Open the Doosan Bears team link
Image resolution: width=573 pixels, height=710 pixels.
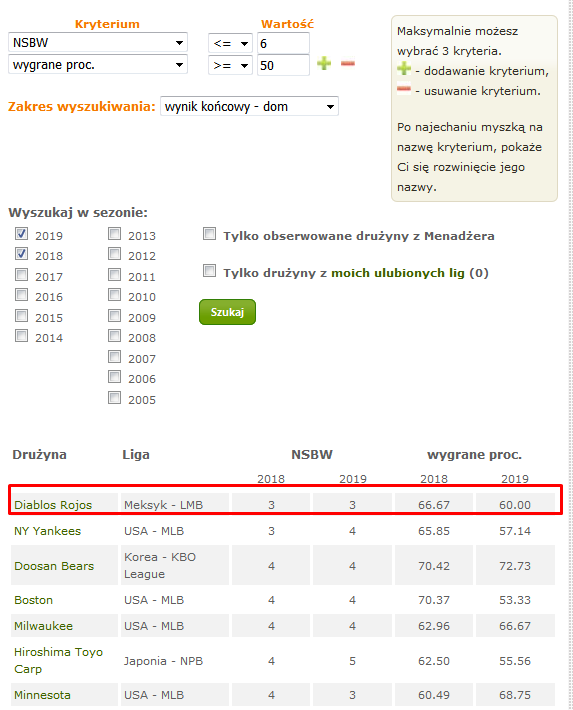click(x=54, y=566)
